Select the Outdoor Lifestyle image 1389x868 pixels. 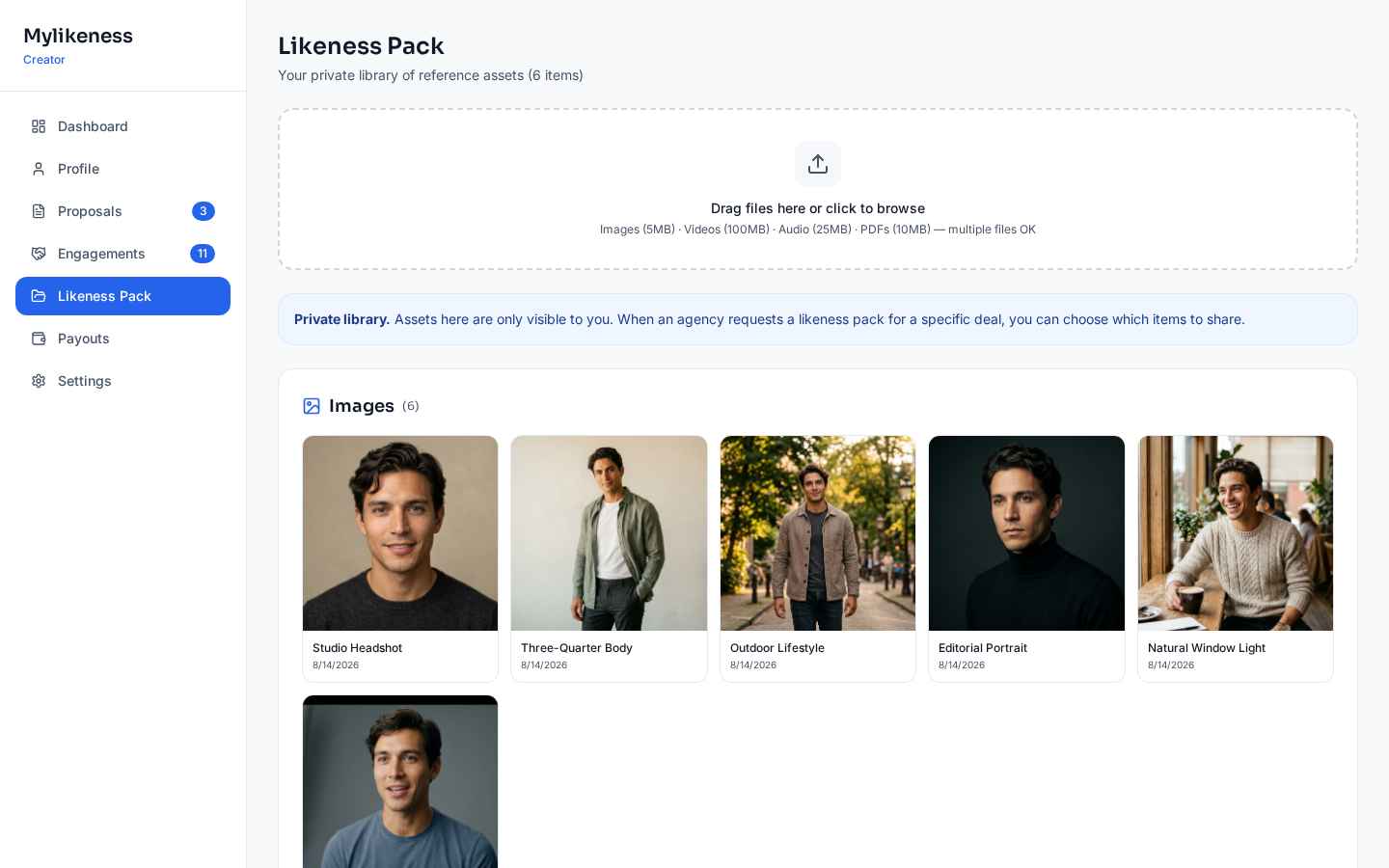click(x=818, y=533)
